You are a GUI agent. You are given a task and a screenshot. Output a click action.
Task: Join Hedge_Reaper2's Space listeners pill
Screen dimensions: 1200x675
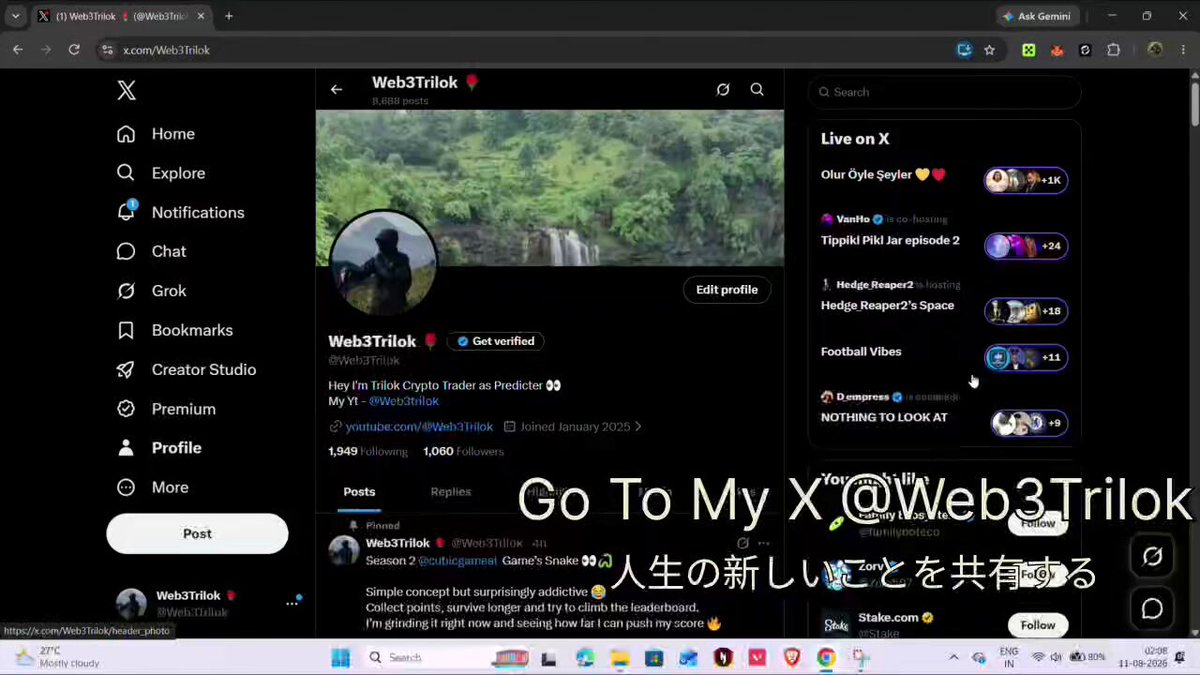1026,311
